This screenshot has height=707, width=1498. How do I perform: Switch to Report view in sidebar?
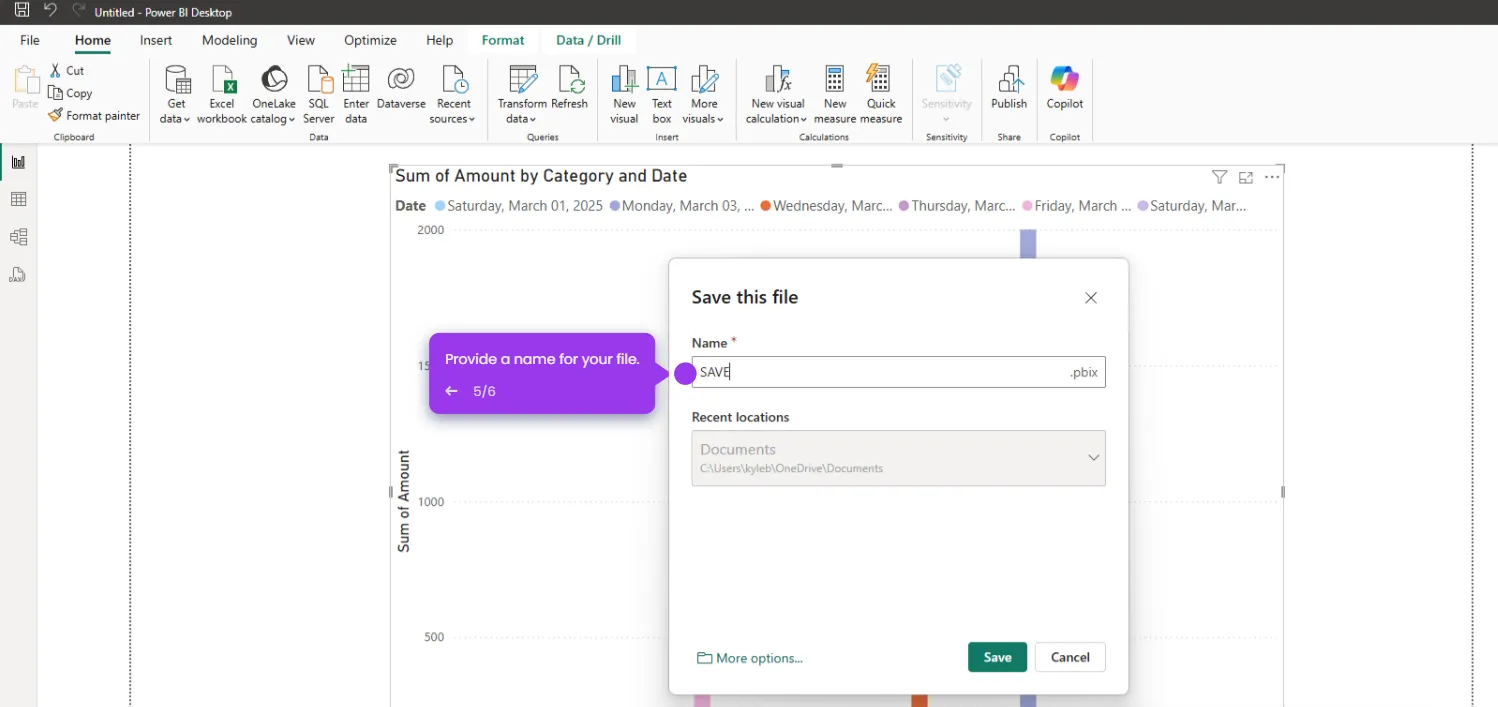(x=18, y=162)
